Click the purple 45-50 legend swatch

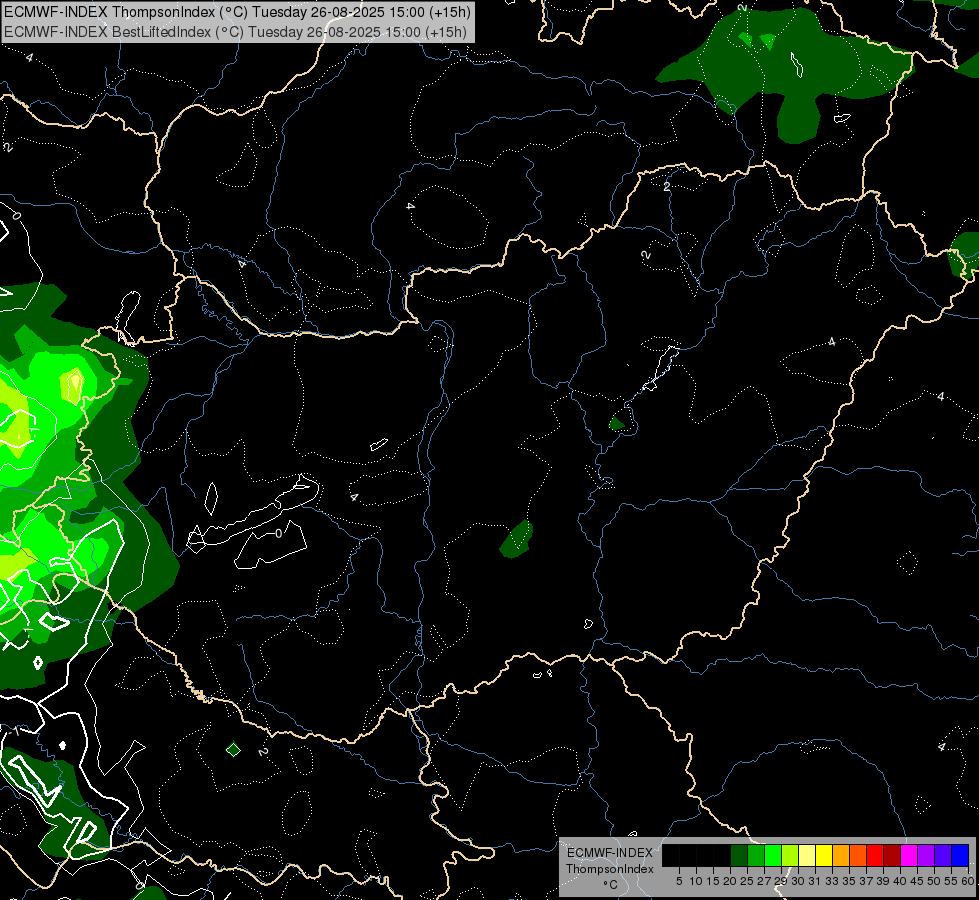click(926, 855)
